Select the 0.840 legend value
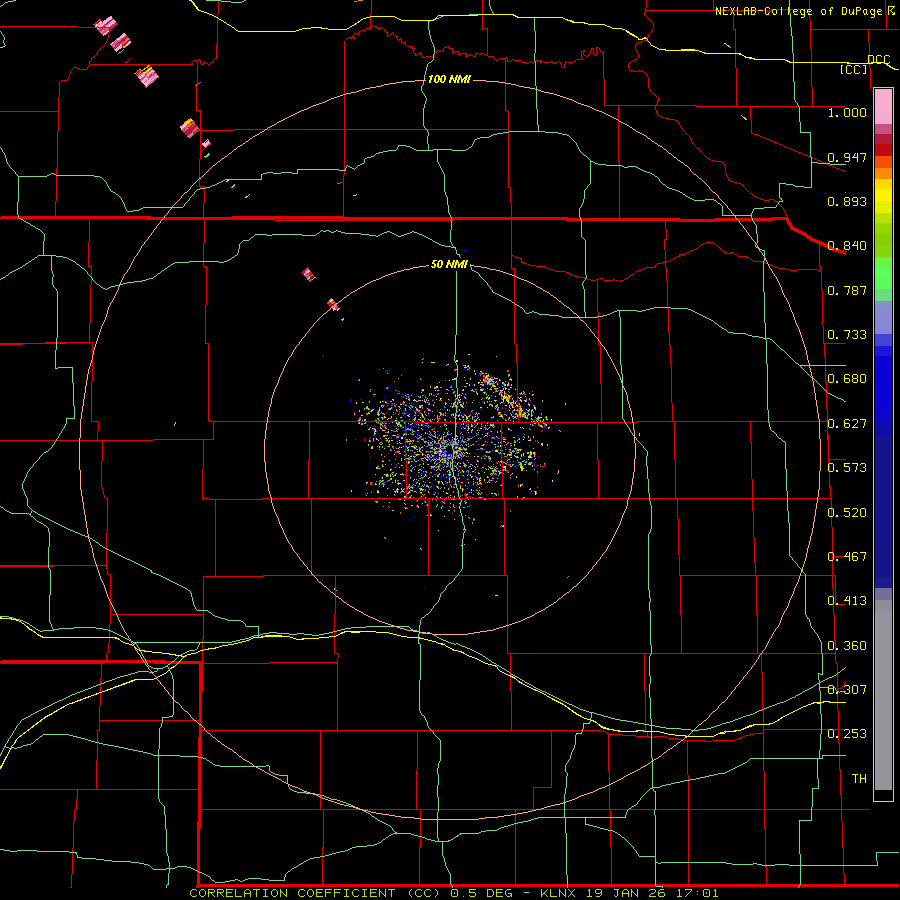This screenshot has width=900, height=900. (847, 246)
